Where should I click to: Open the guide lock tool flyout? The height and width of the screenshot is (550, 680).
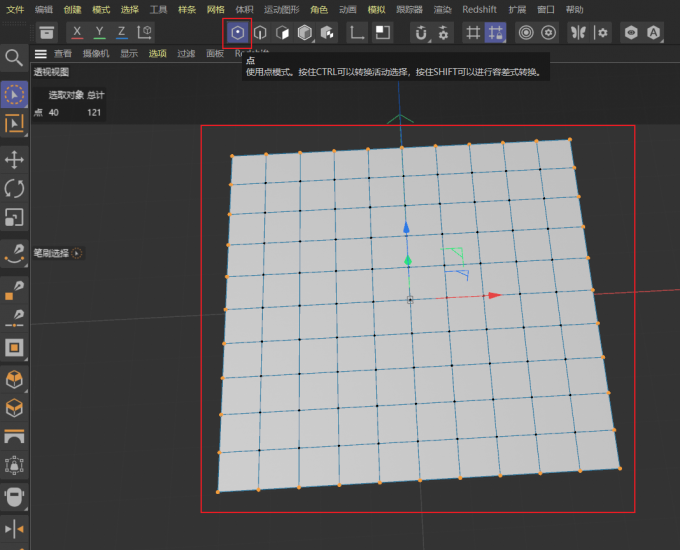(x=14, y=466)
